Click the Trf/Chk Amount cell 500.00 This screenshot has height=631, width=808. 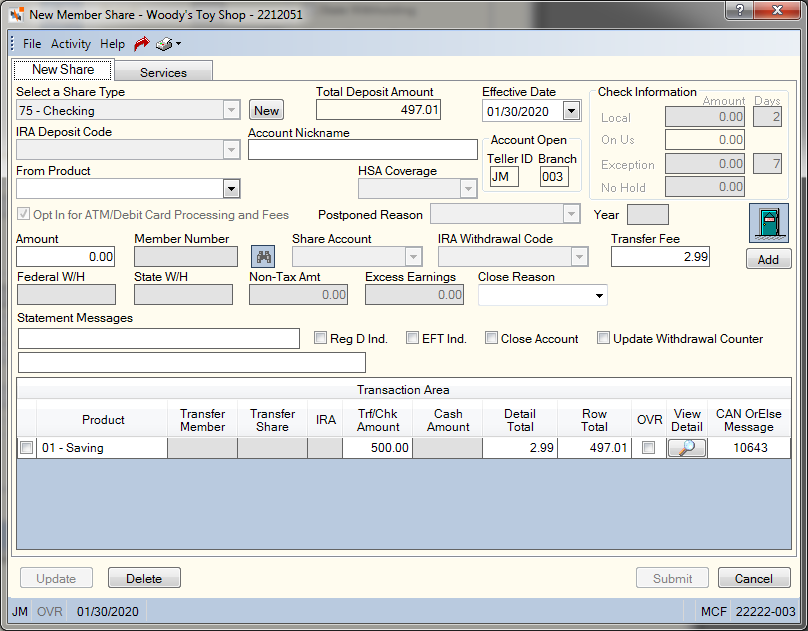coord(377,448)
